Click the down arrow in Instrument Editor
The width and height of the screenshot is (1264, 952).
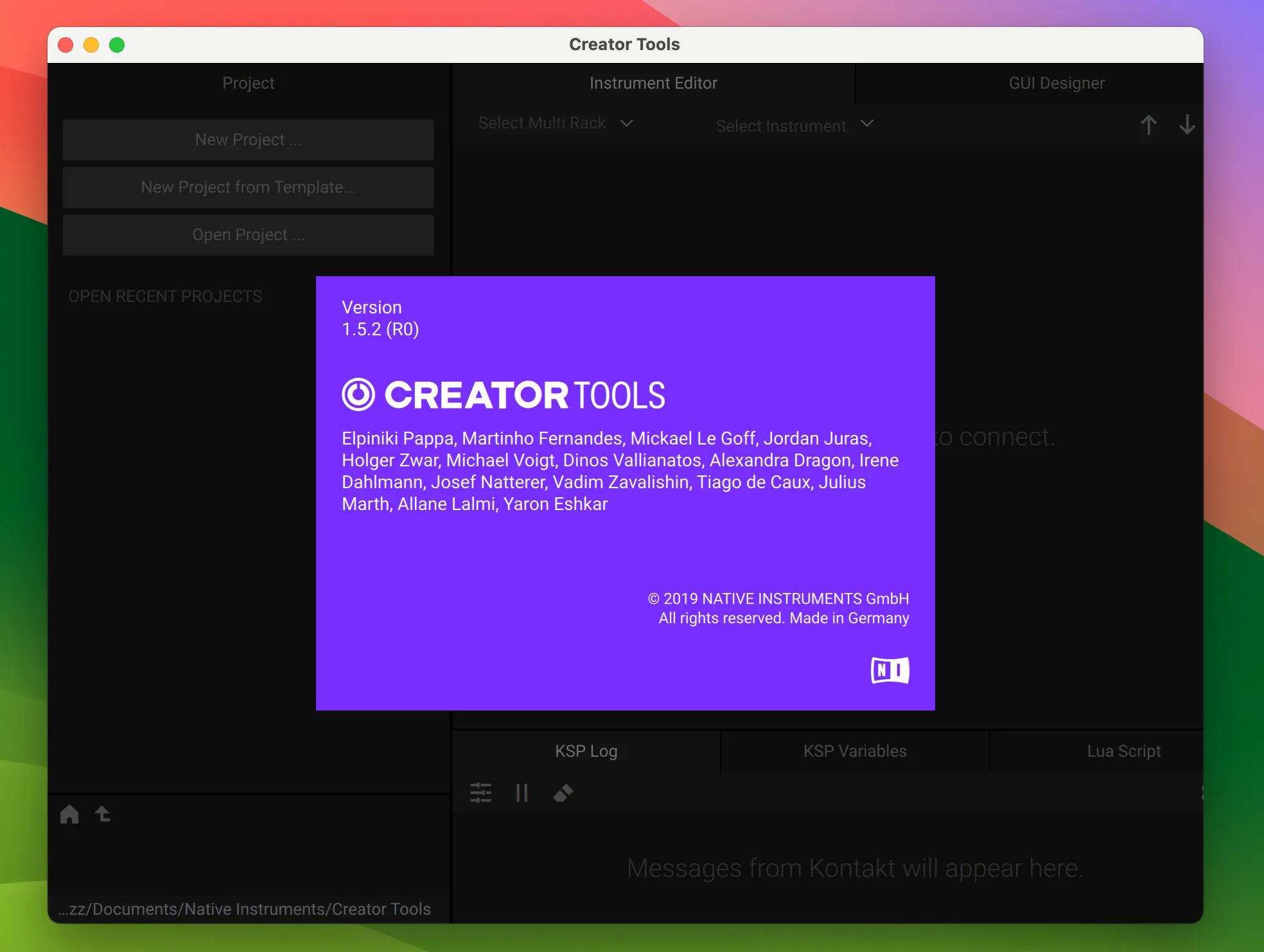[x=1187, y=124]
